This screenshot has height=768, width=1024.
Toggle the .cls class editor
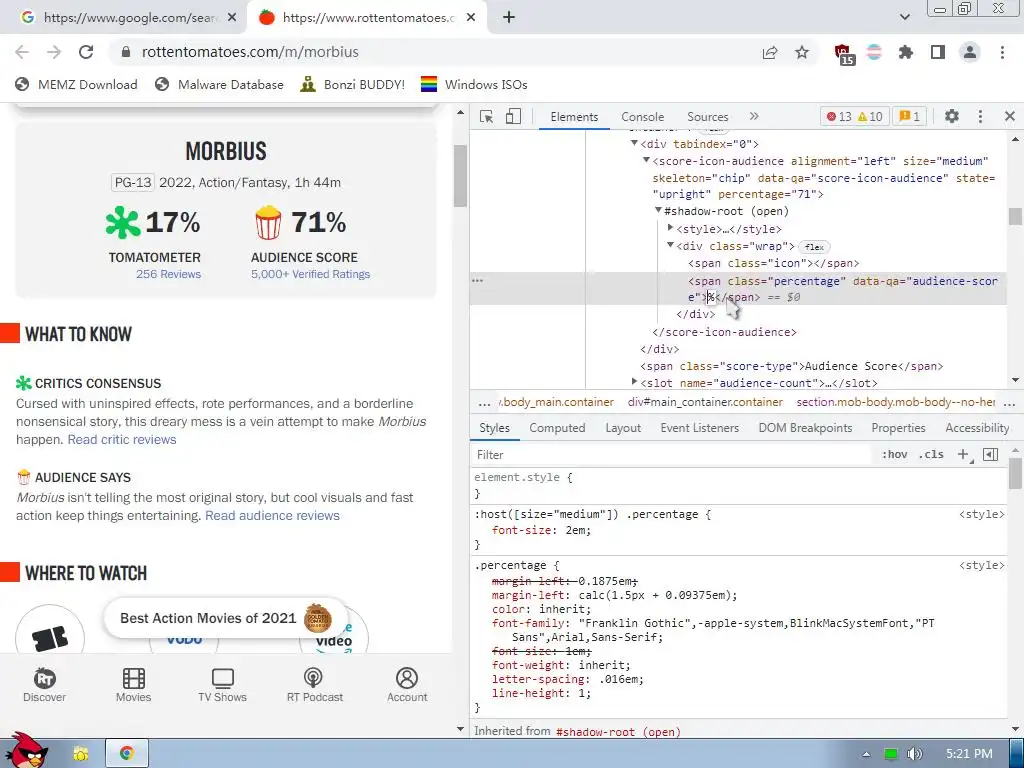click(931, 455)
